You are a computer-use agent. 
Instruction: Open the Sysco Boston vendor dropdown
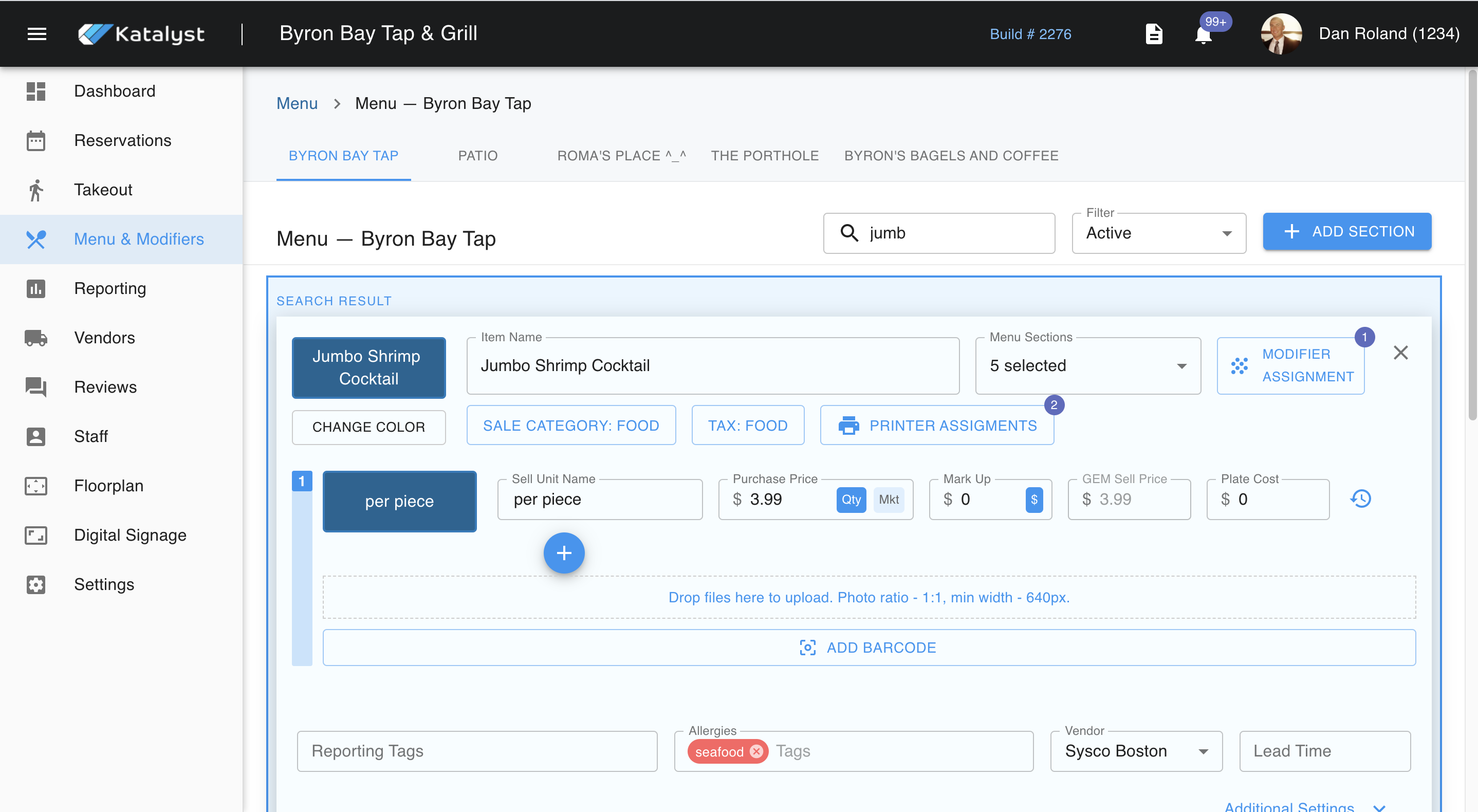[1135, 751]
